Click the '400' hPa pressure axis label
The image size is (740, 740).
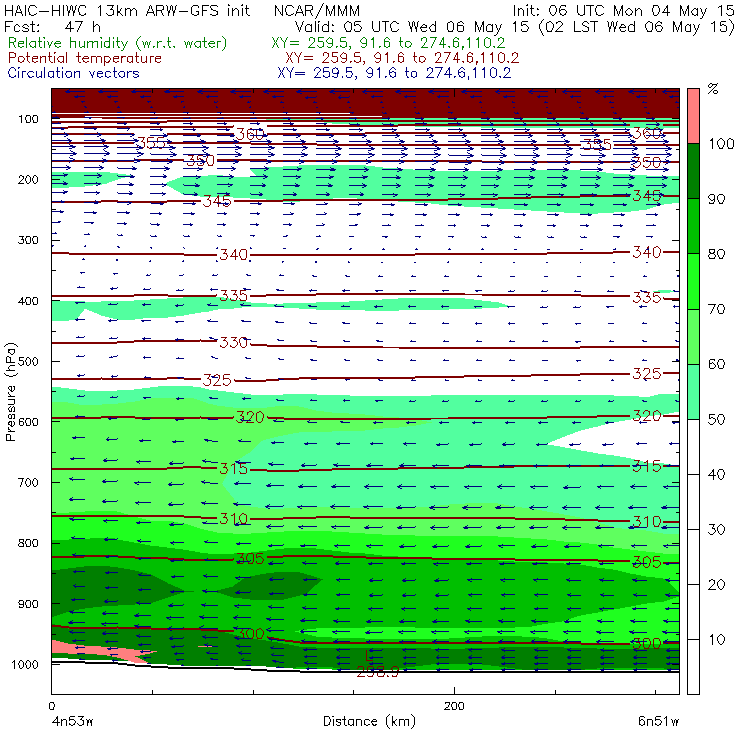coord(28,301)
